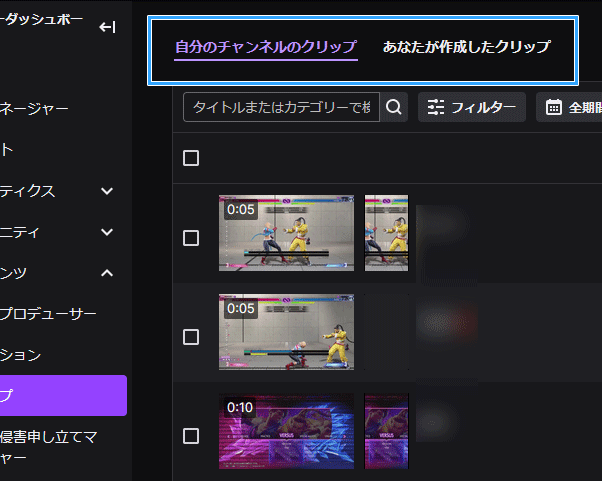Screen dimensions: 602x481
Task: Click the magnifying glass search button
Action: pos(395,107)
